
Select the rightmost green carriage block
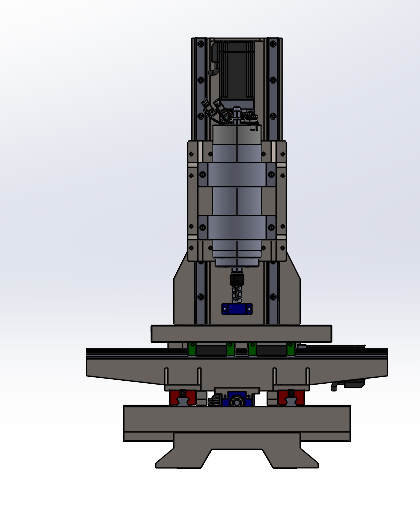click(x=290, y=349)
